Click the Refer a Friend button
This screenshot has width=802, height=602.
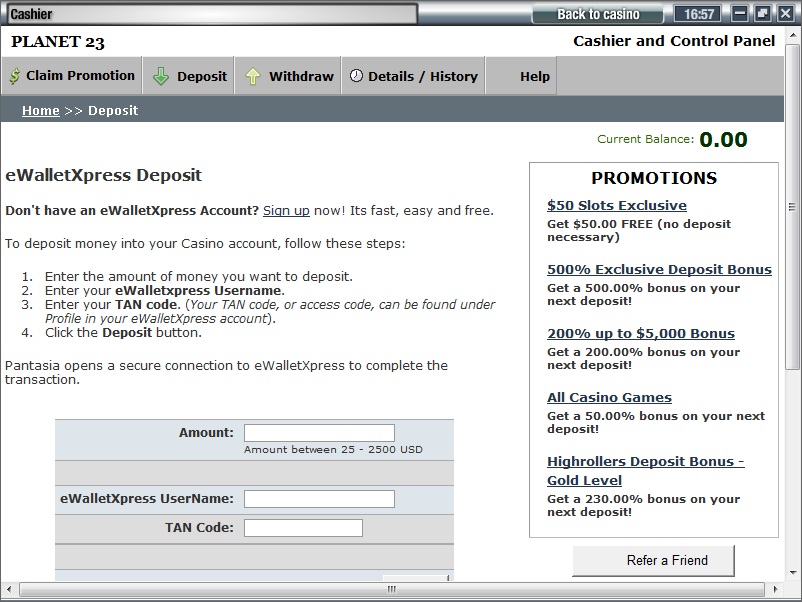pos(653,560)
